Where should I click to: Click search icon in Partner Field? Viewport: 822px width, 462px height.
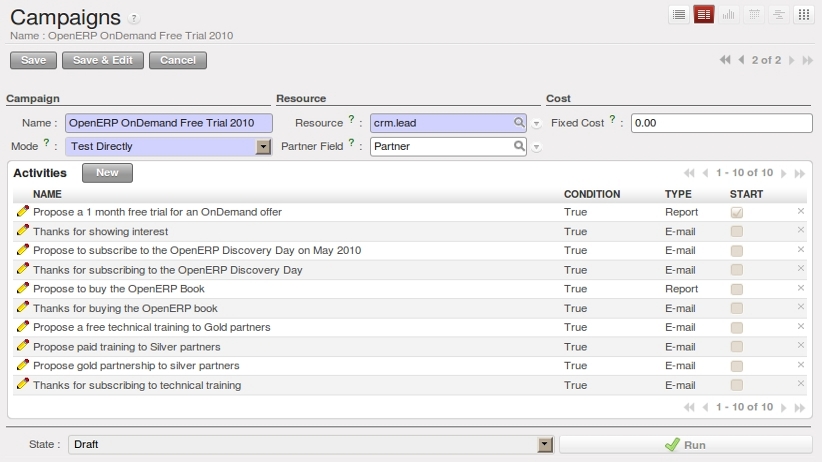[x=519, y=146]
